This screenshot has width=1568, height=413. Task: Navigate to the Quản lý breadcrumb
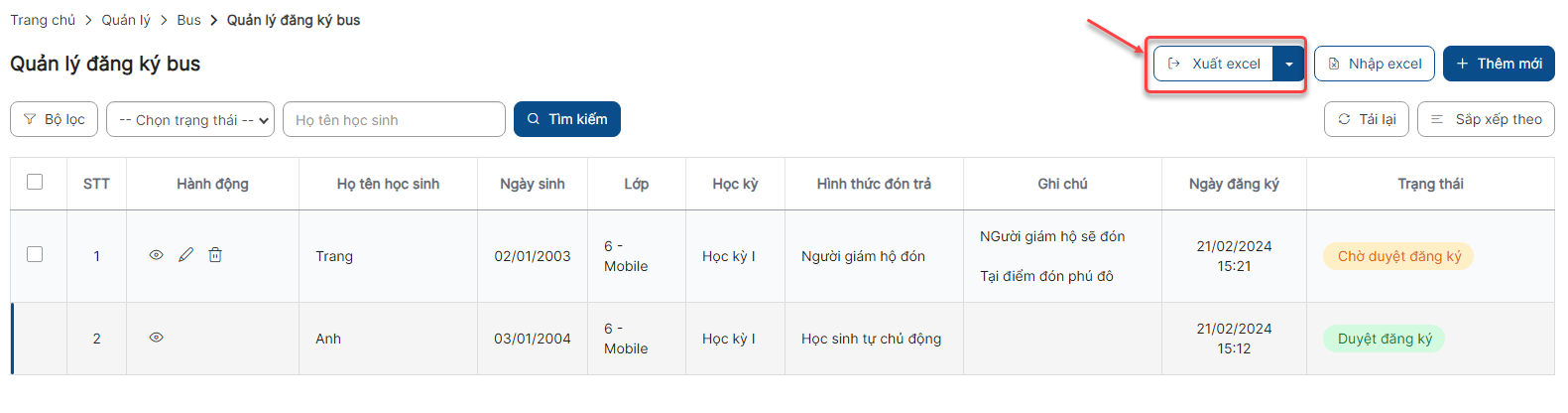click(126, 20)
